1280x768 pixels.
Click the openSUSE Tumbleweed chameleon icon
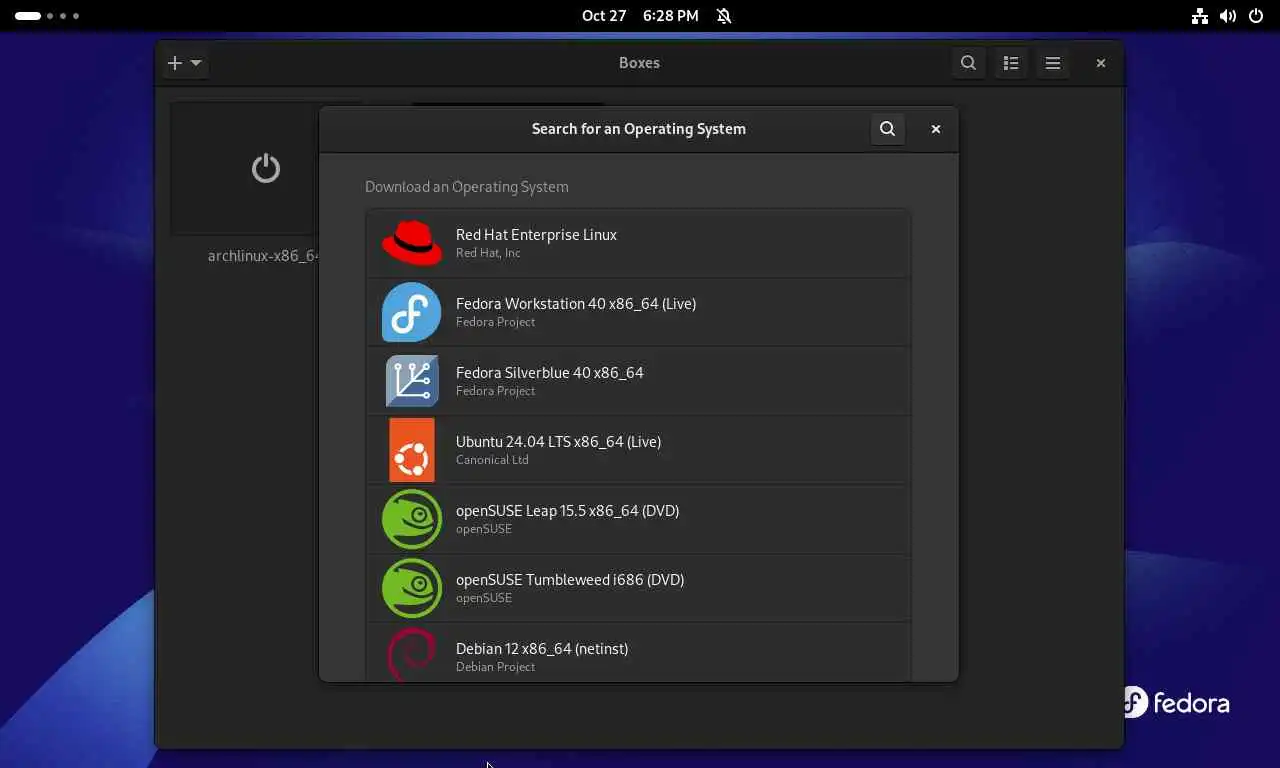412,588
